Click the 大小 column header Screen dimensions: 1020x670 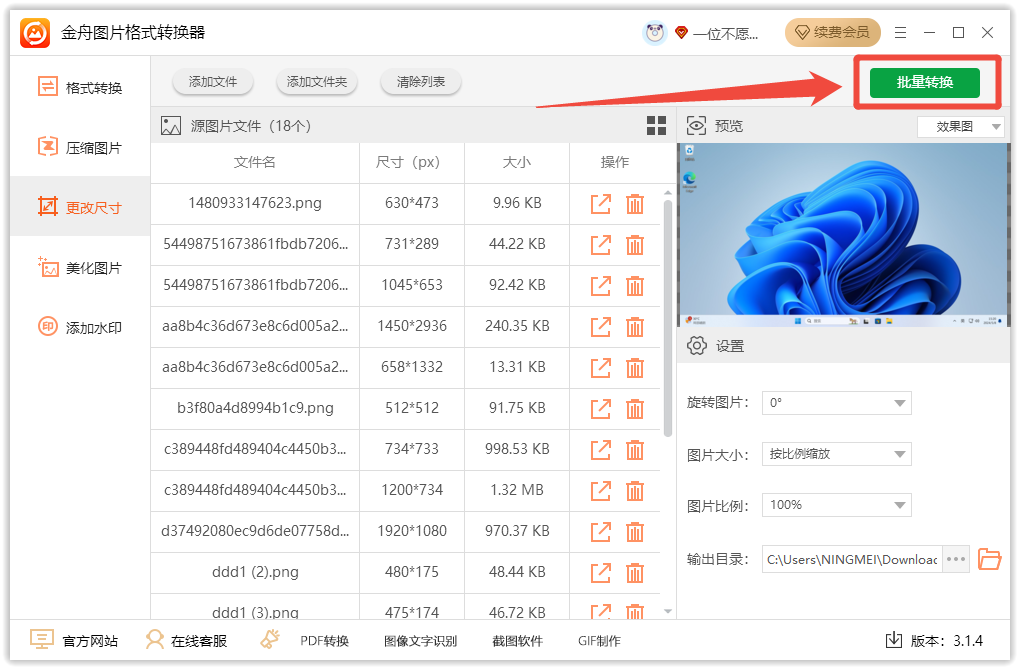(517, 162)
